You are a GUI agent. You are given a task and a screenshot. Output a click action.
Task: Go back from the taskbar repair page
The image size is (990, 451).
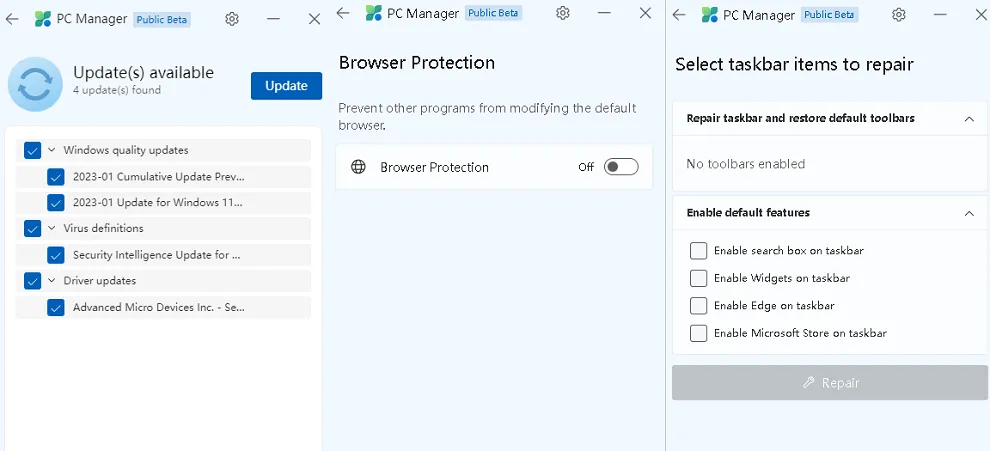pyautogui.click(x=680, y=14)
